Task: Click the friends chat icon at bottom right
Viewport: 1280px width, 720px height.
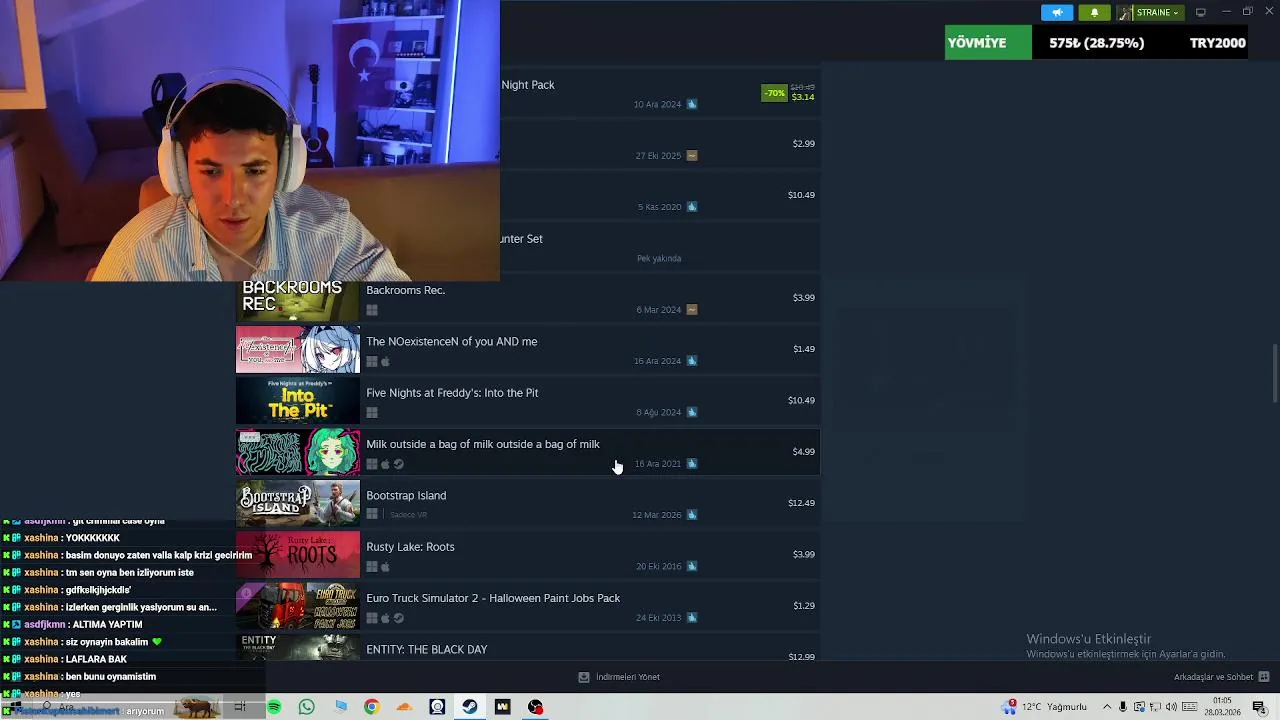Action: [1264, 677]
